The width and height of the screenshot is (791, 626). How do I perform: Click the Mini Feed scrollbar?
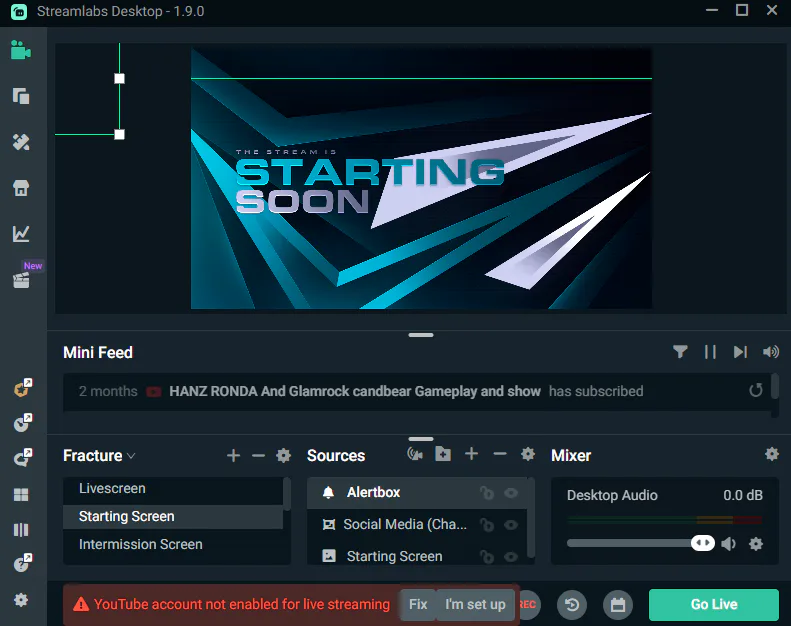775,387
